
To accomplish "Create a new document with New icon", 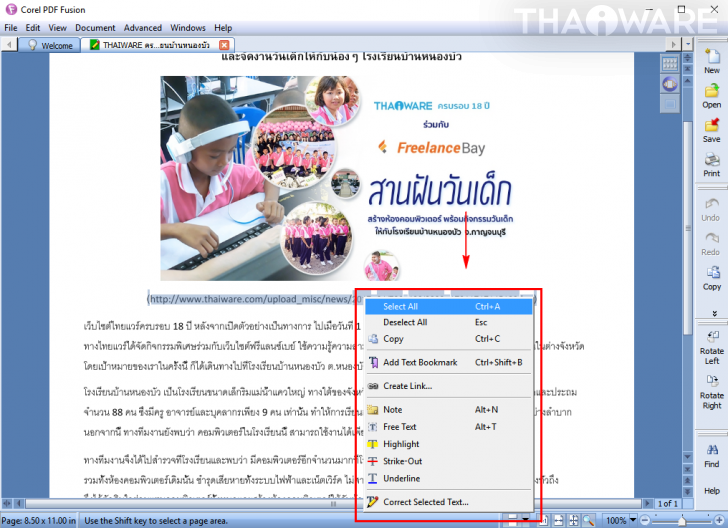I will tap(712, 57).
